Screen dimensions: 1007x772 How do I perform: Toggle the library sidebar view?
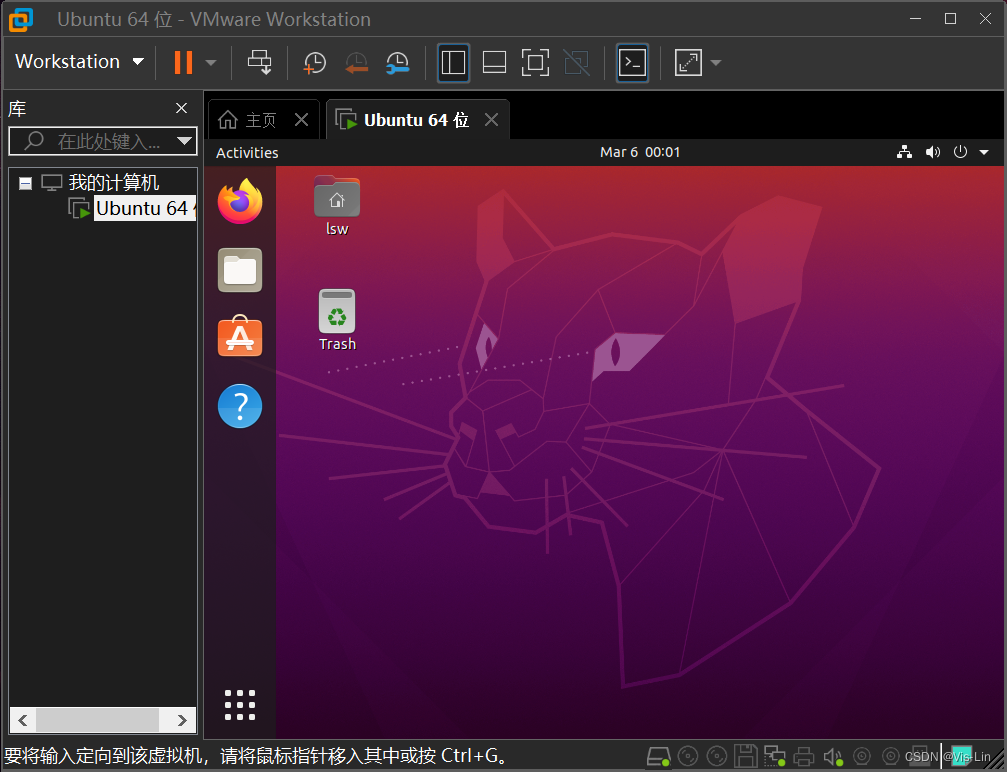tap(453, 62)
